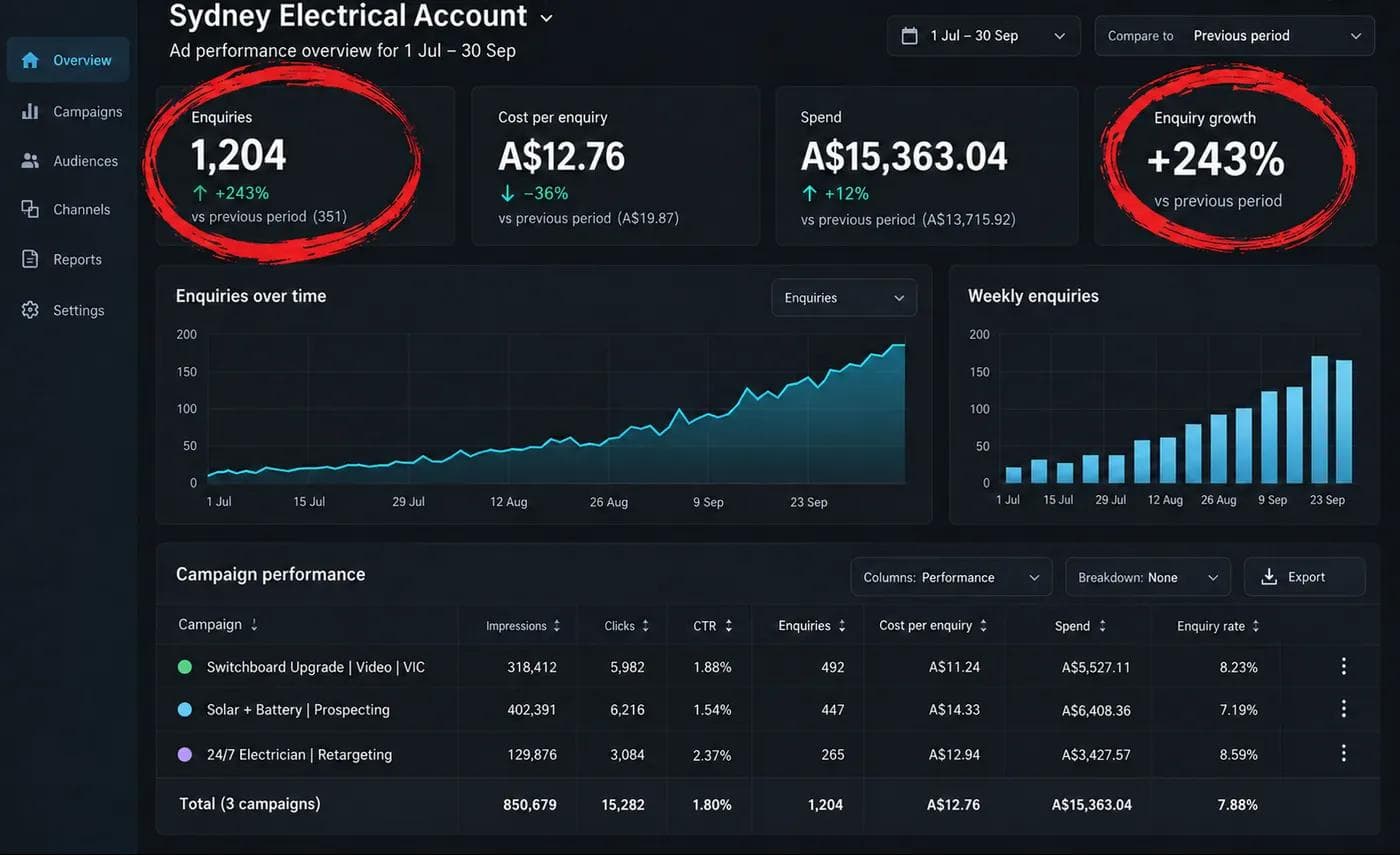Open the 24/7 Electrician | Retargeting campaign

tap(300, 754)
